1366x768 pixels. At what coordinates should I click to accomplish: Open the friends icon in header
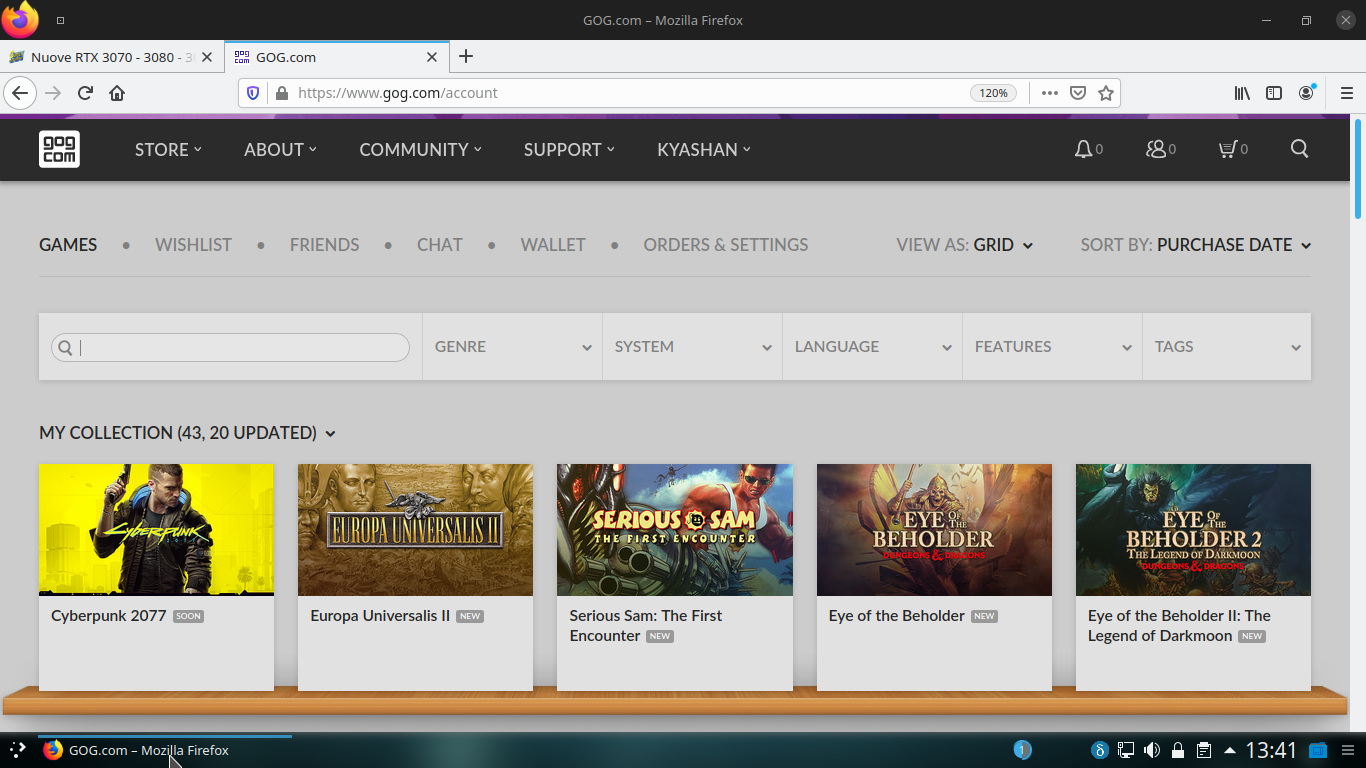click(x=1156, y=149)
